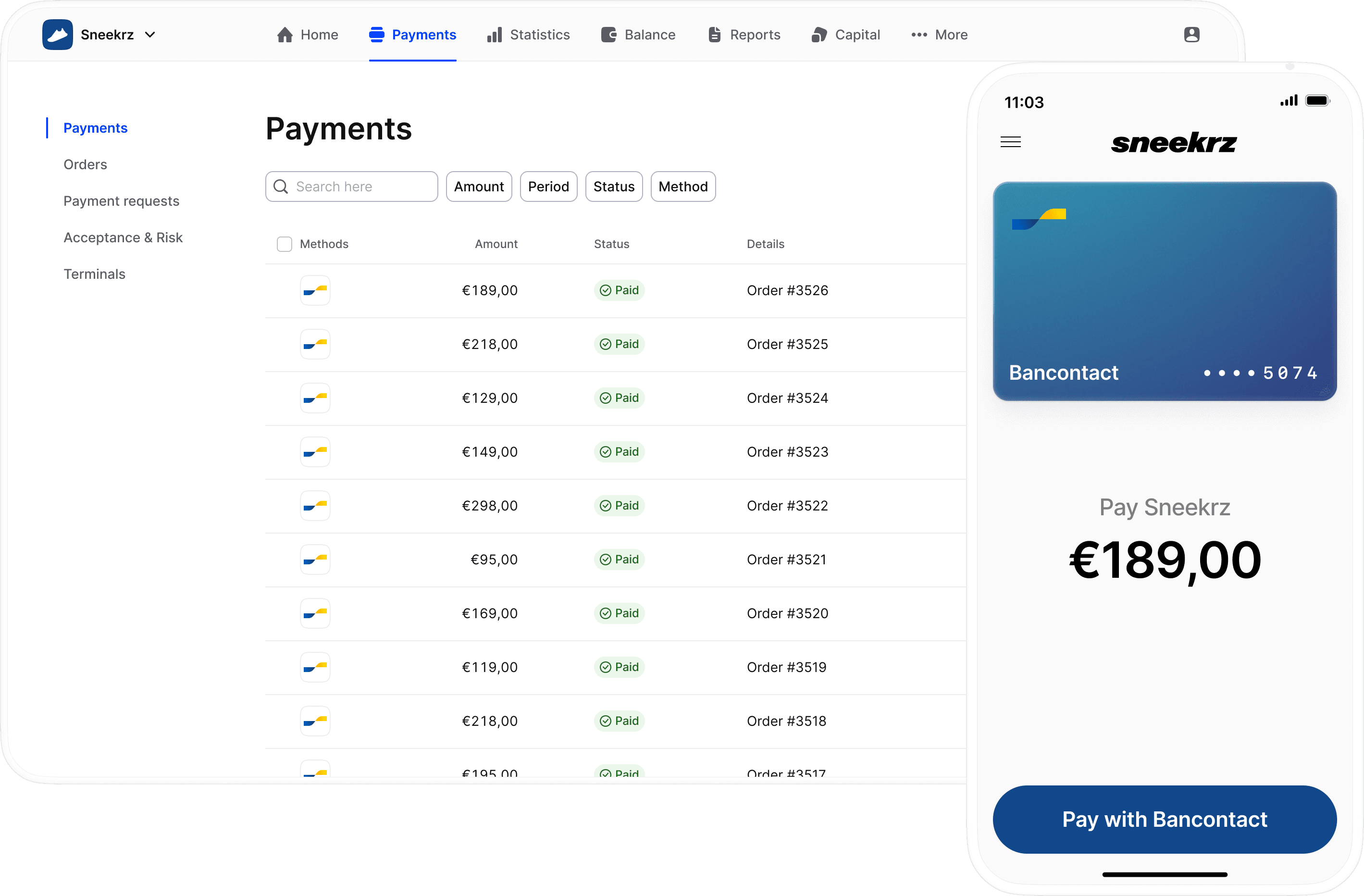Viewport: 1364px width, 896px height.
Task: Expand the Sneekrz account dropdown chevron
Action: tap(150, 35)
